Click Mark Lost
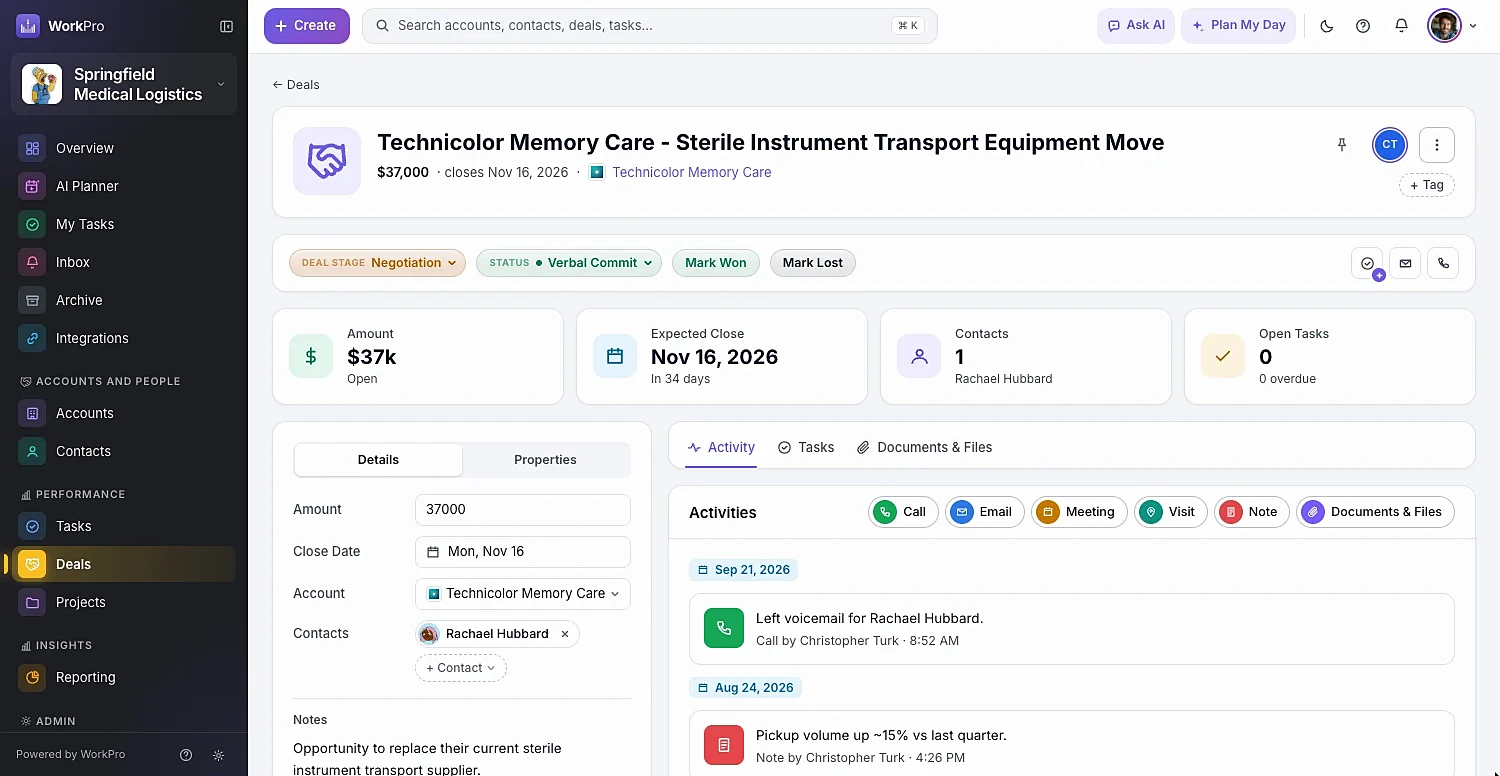Viewport: 1500px width, 776px height. 813,263
